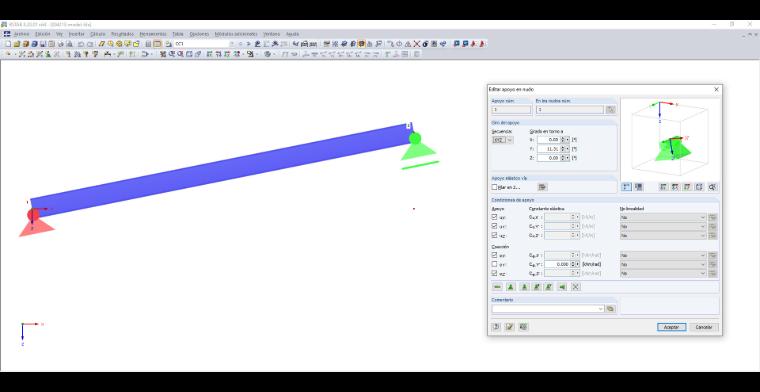The width and height of the screenshot is (760, 392).
Task: Click the notepad icon at dialog bottom
Action: pyautogui.click(x=509, y=327)
